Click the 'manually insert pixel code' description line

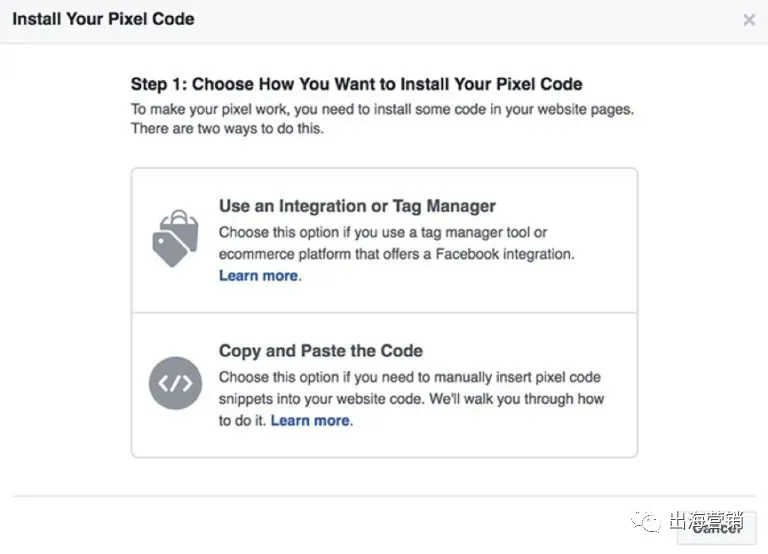(x=410, y=377)
